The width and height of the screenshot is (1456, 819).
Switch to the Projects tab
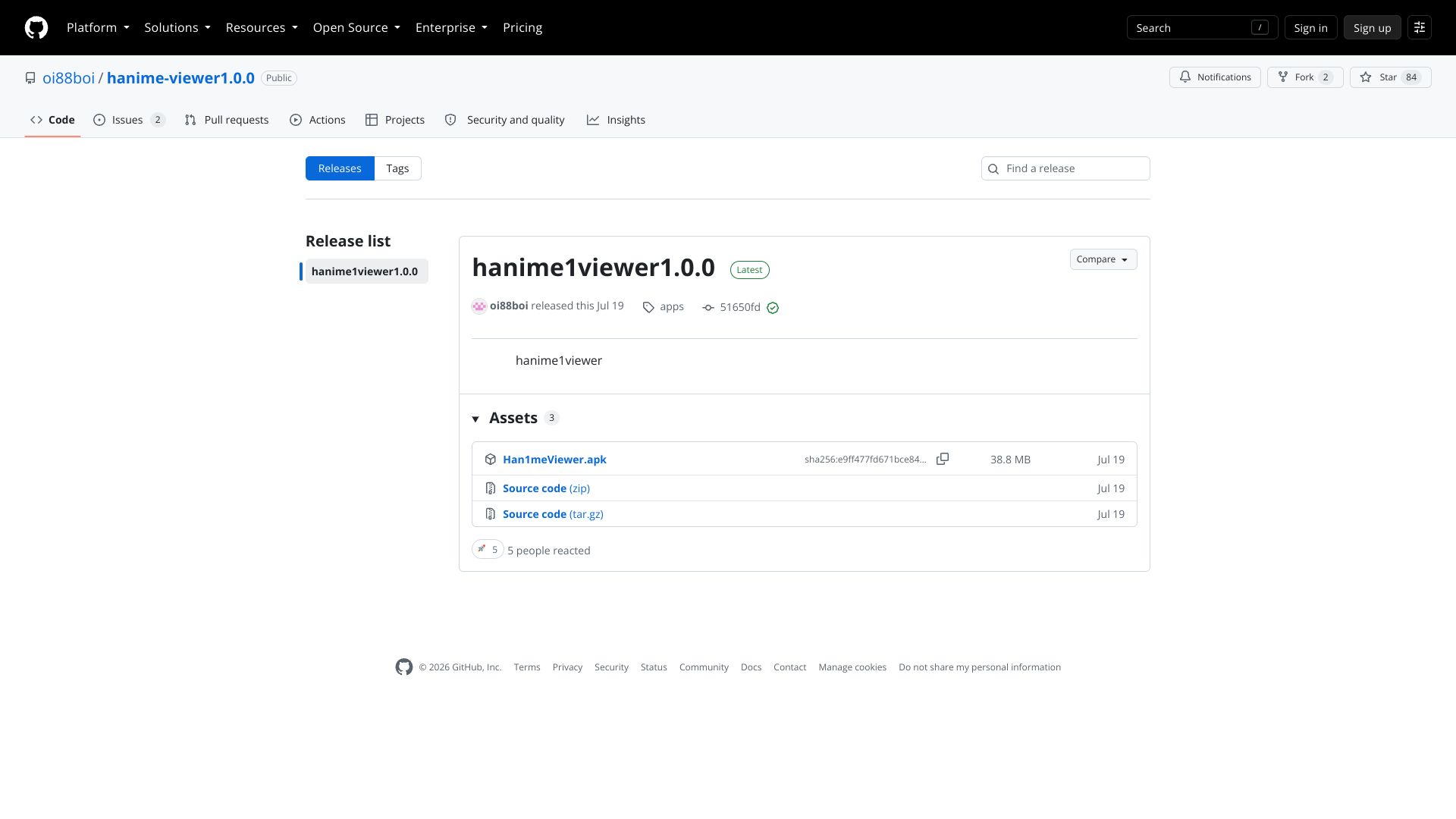pyautogui.click(x=394, y=120)
